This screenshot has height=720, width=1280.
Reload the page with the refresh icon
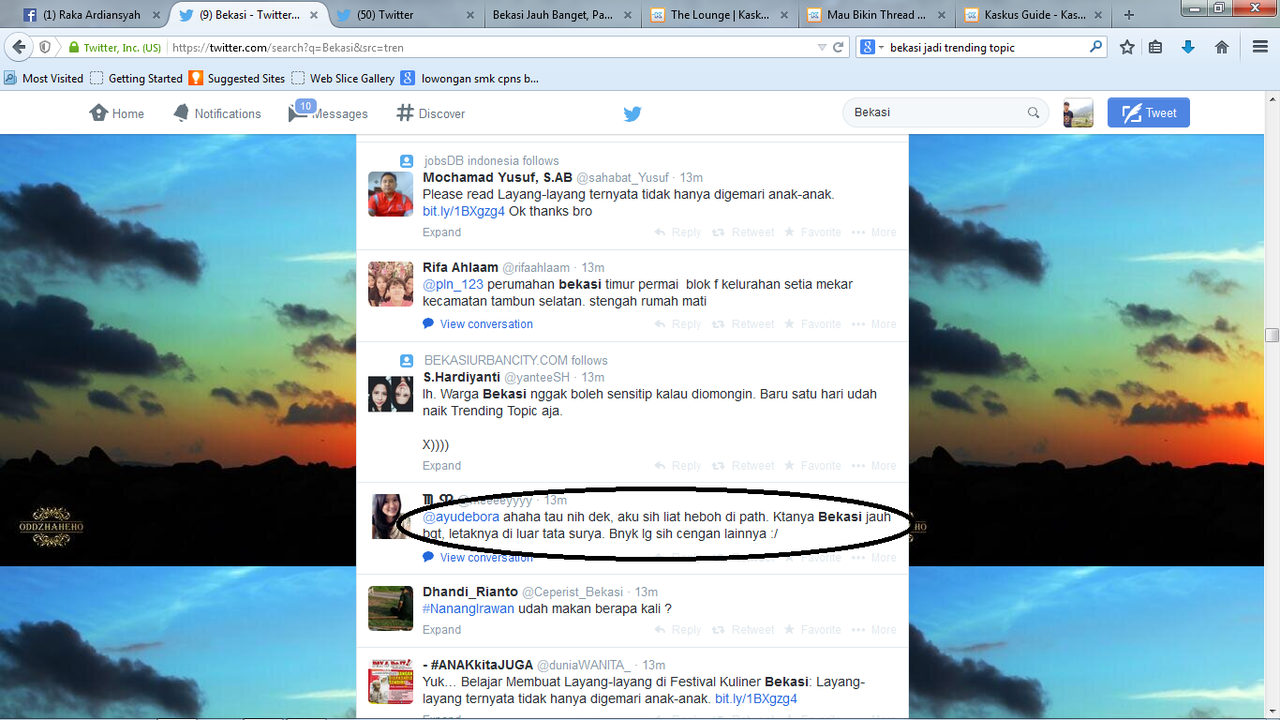(x=839, y=47)
